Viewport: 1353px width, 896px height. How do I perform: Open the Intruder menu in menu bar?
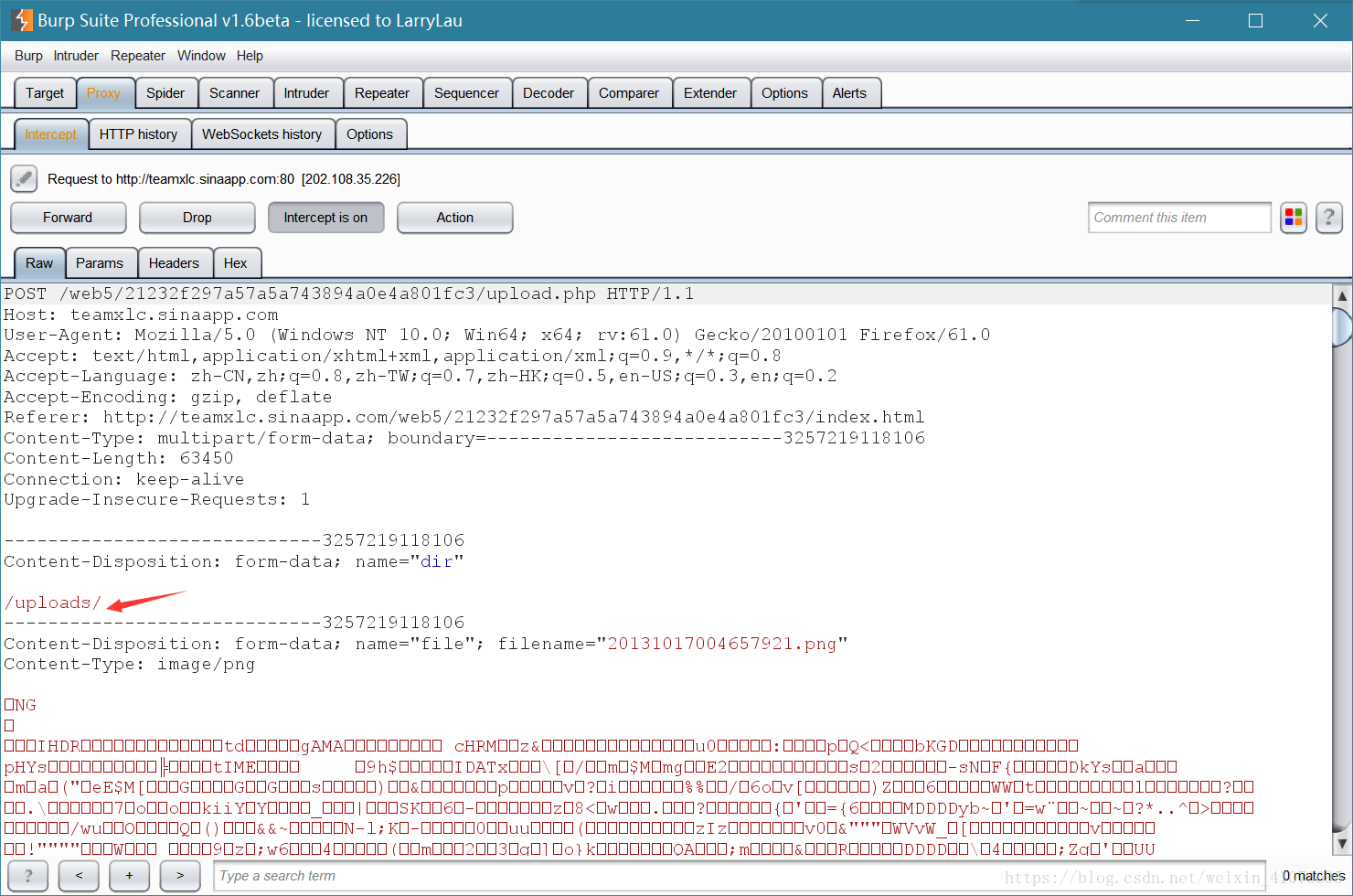[x=76, y=56]
